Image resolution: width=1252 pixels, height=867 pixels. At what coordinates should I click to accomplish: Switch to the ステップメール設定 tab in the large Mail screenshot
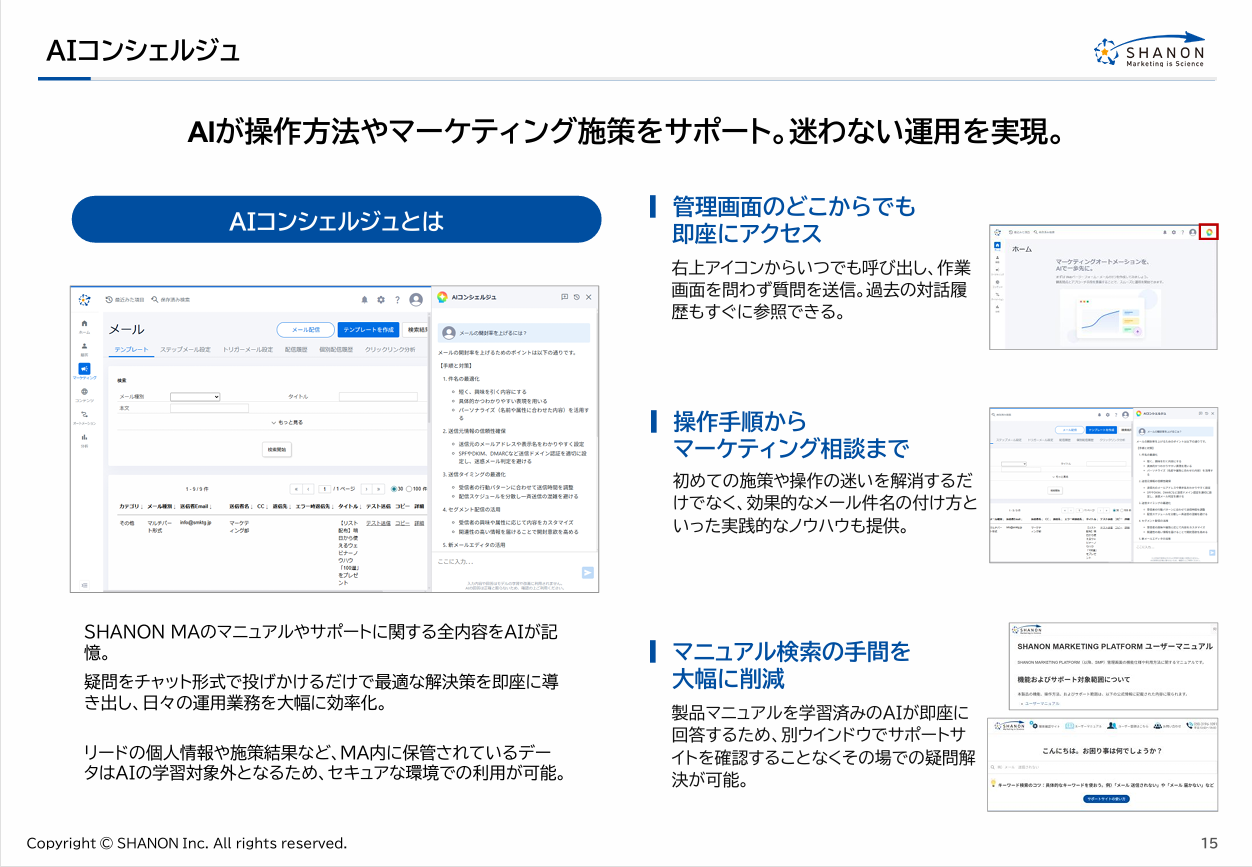(185, 349)
